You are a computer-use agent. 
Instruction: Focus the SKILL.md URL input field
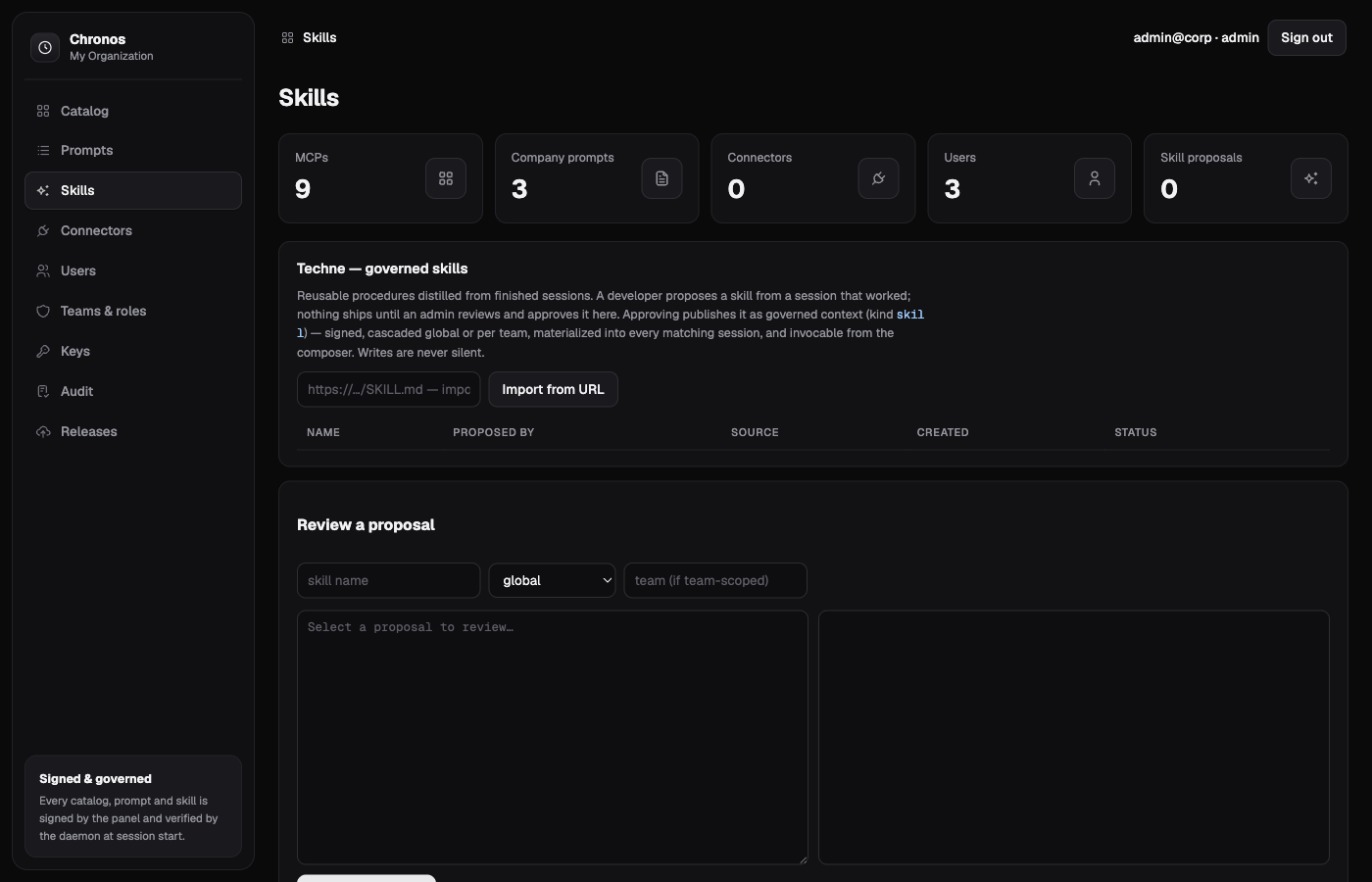(x=389, y=389)
